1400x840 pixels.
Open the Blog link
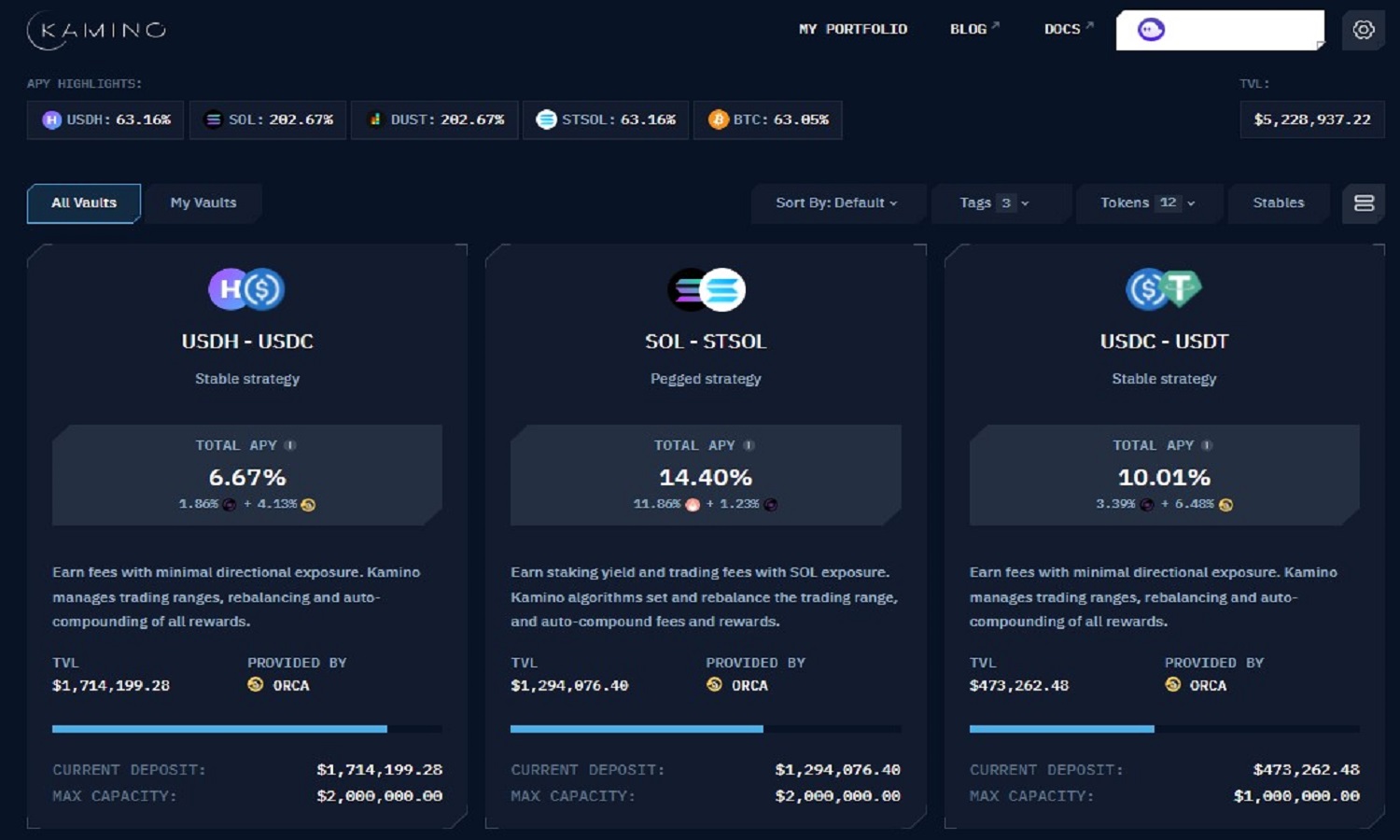pos(973,29)
